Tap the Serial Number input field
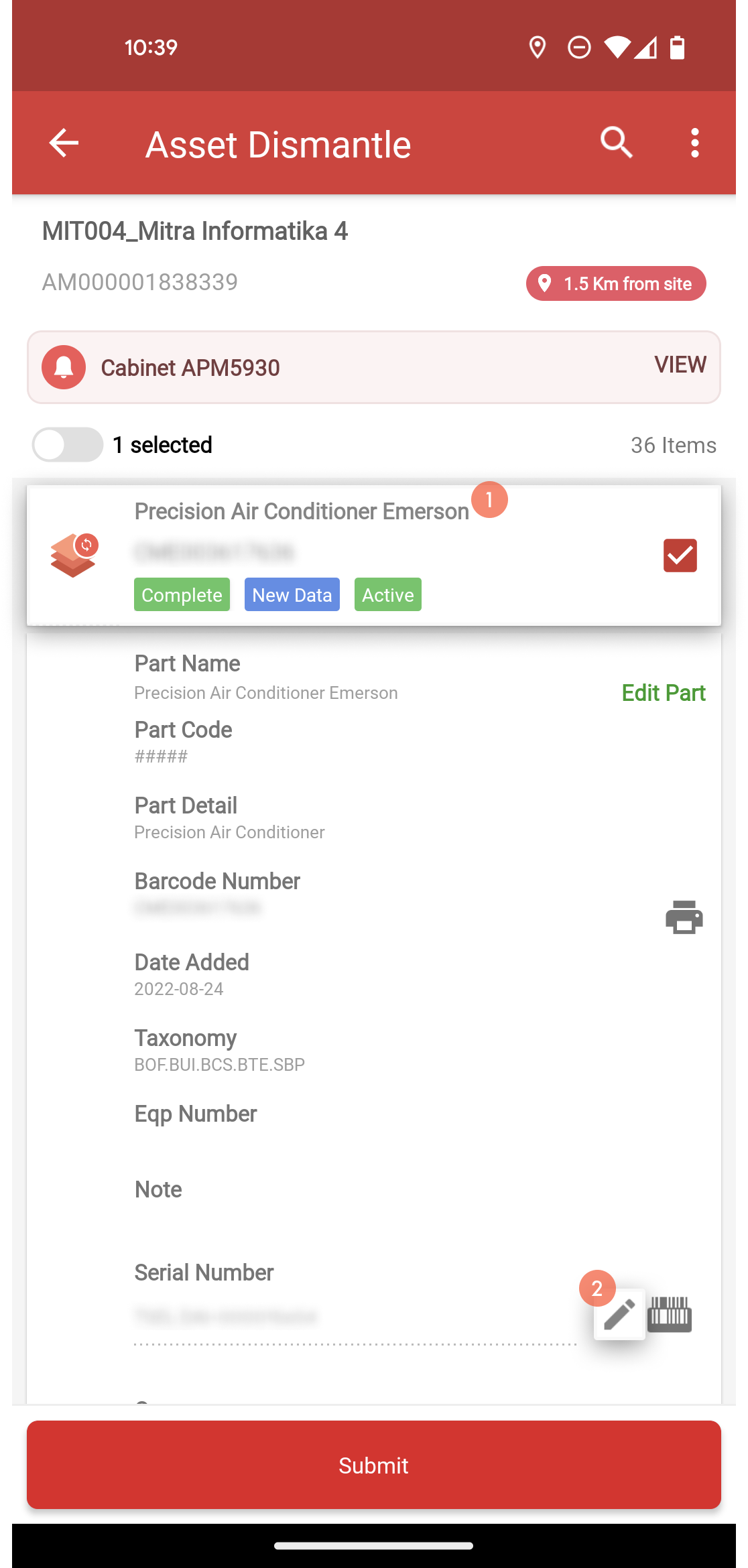The height and width of the screenshot is (1568, 748). pyautogui.click(x=355, y=1317)
